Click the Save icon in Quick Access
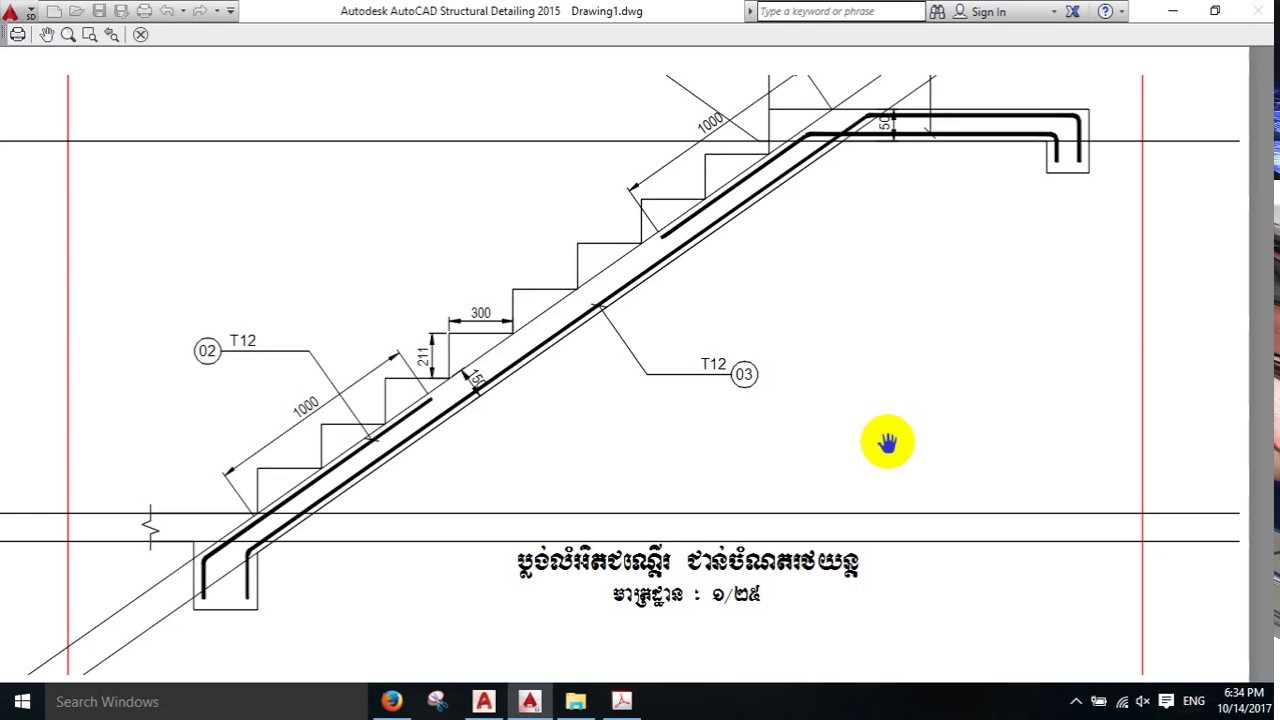This screenshot has height=720, width=1280. click(x=99, y=11)
